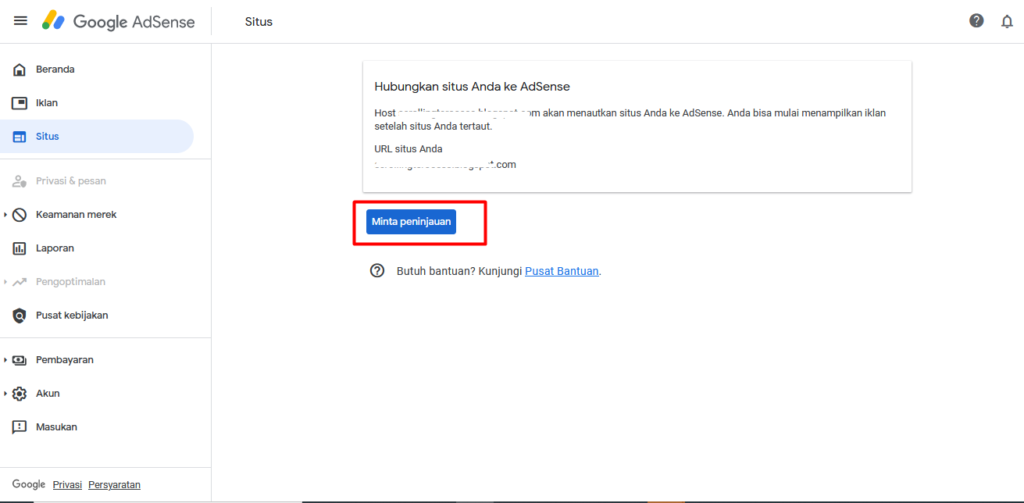1024x503 pixels.
Task: Select Situs in the sidebar
Action: pos(97,137)
